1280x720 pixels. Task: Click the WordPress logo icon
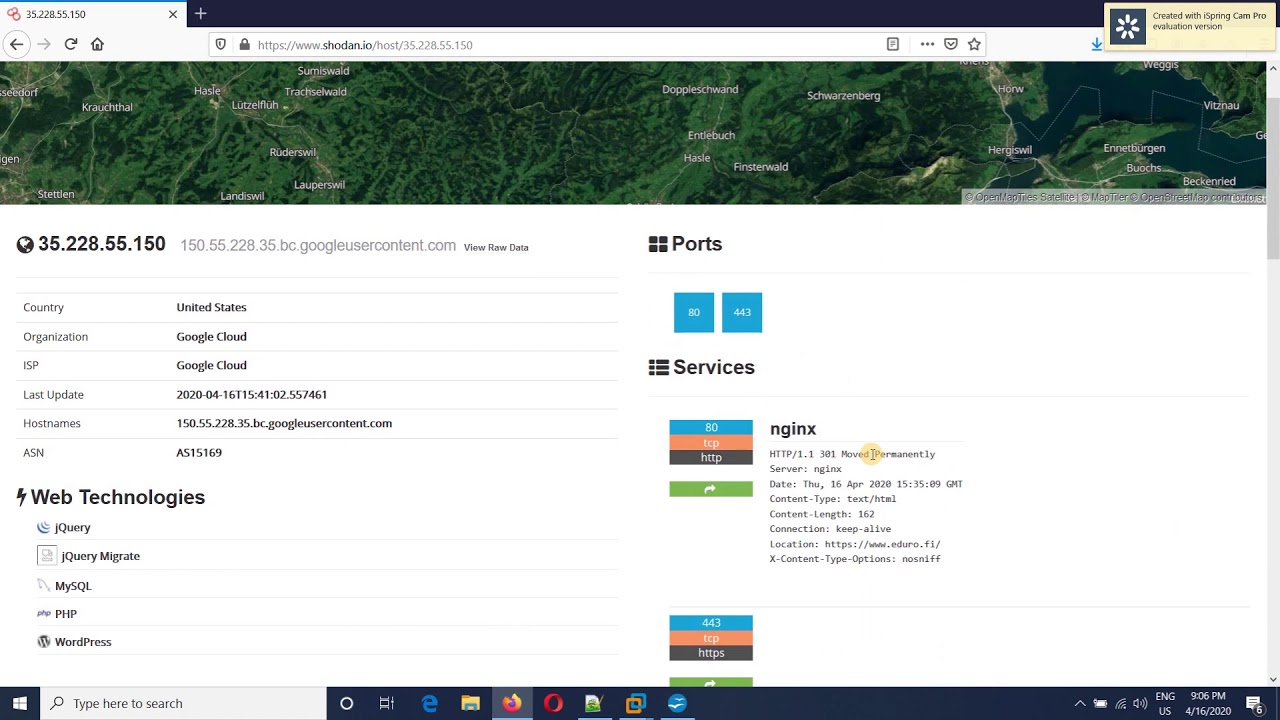pos(44,642)
